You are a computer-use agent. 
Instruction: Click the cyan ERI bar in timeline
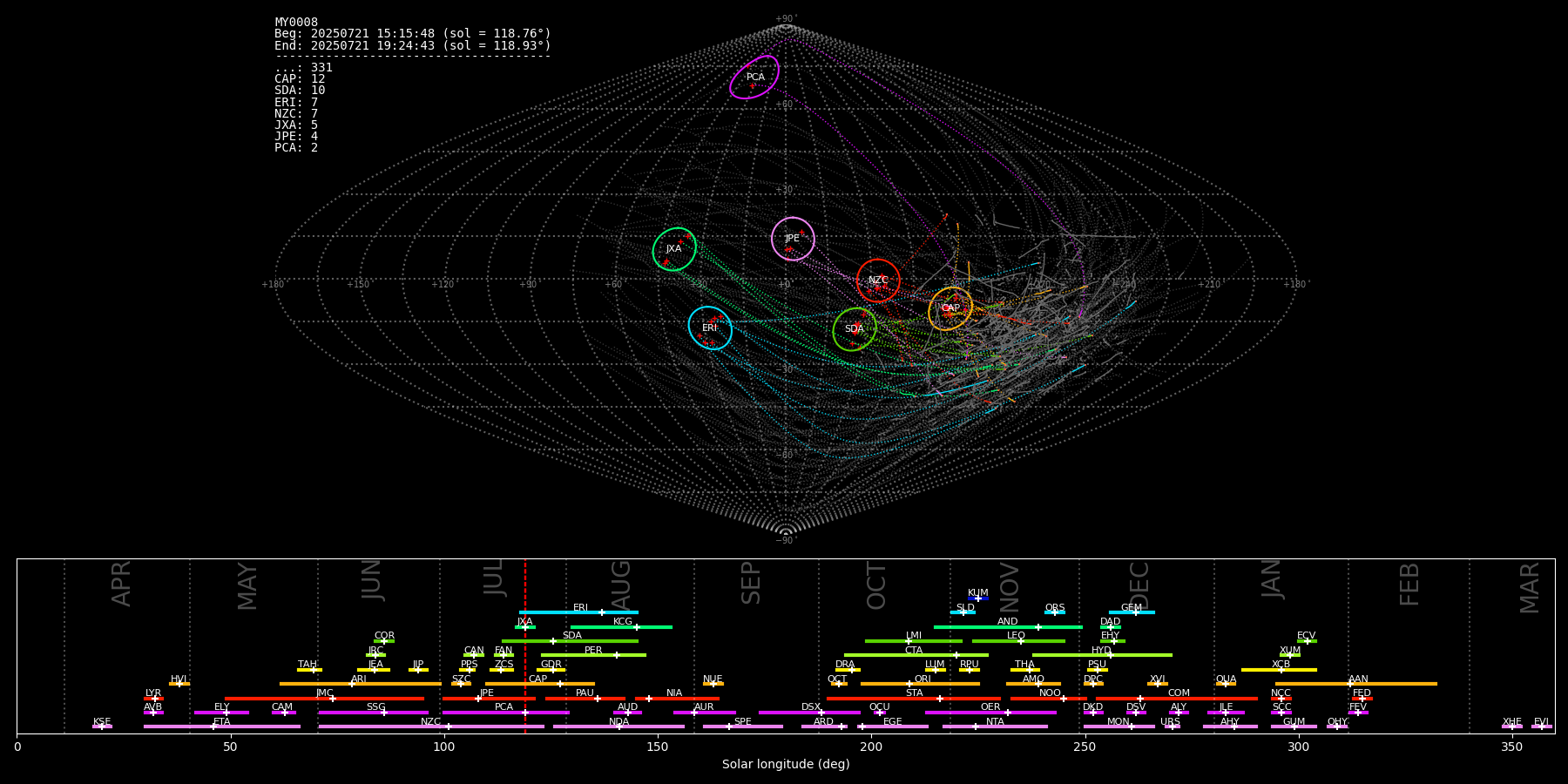578,612
